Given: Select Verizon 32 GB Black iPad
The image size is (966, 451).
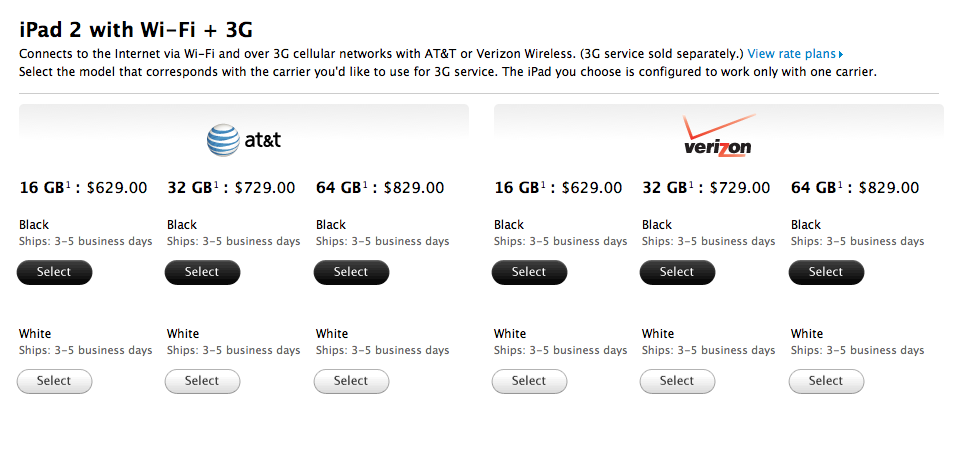Looking at the screenshot, I should [x=677, y=272].
